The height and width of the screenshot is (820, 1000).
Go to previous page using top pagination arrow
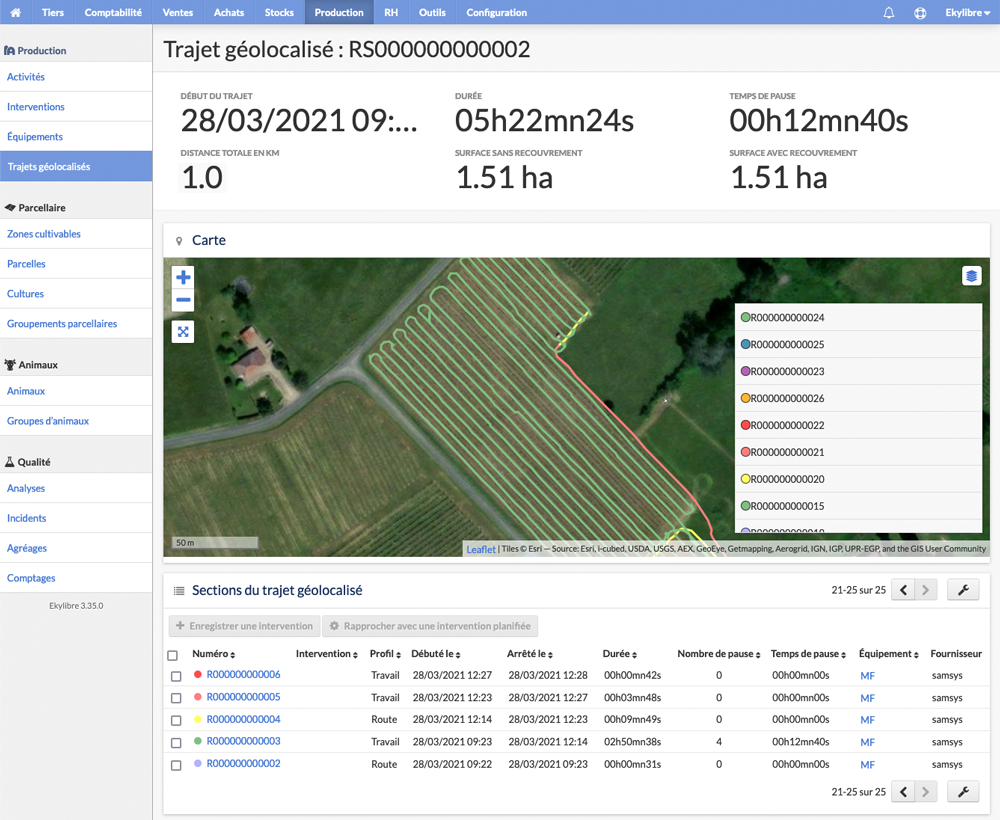pos(903,590)
